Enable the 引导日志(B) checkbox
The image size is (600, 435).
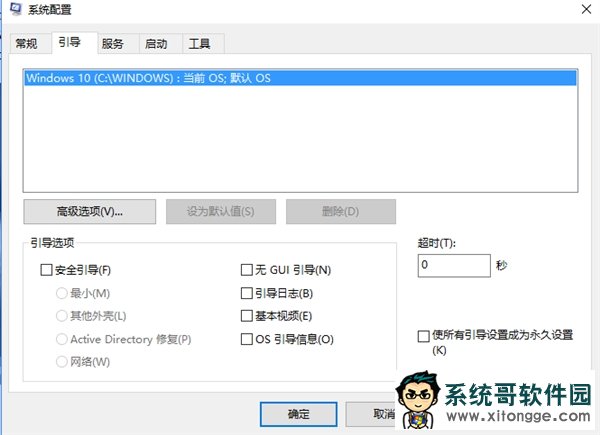247,293
